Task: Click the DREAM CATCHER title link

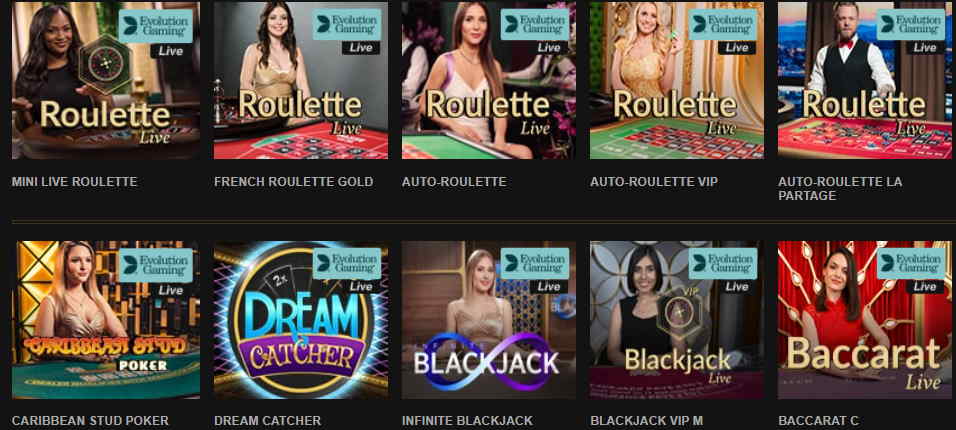Action: 268,421
